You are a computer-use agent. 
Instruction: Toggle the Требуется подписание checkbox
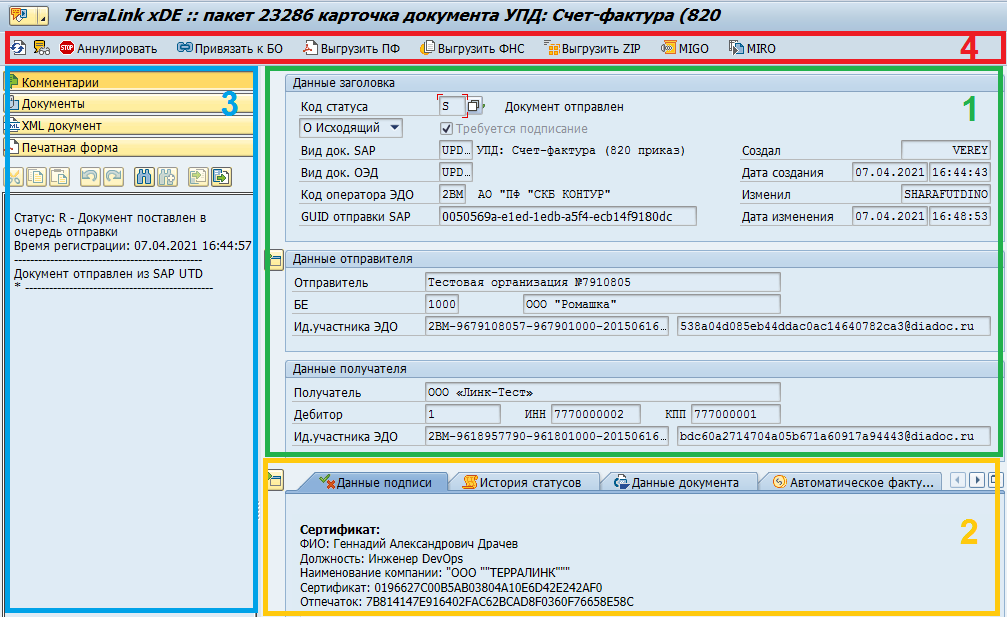[x=447, y=128]
